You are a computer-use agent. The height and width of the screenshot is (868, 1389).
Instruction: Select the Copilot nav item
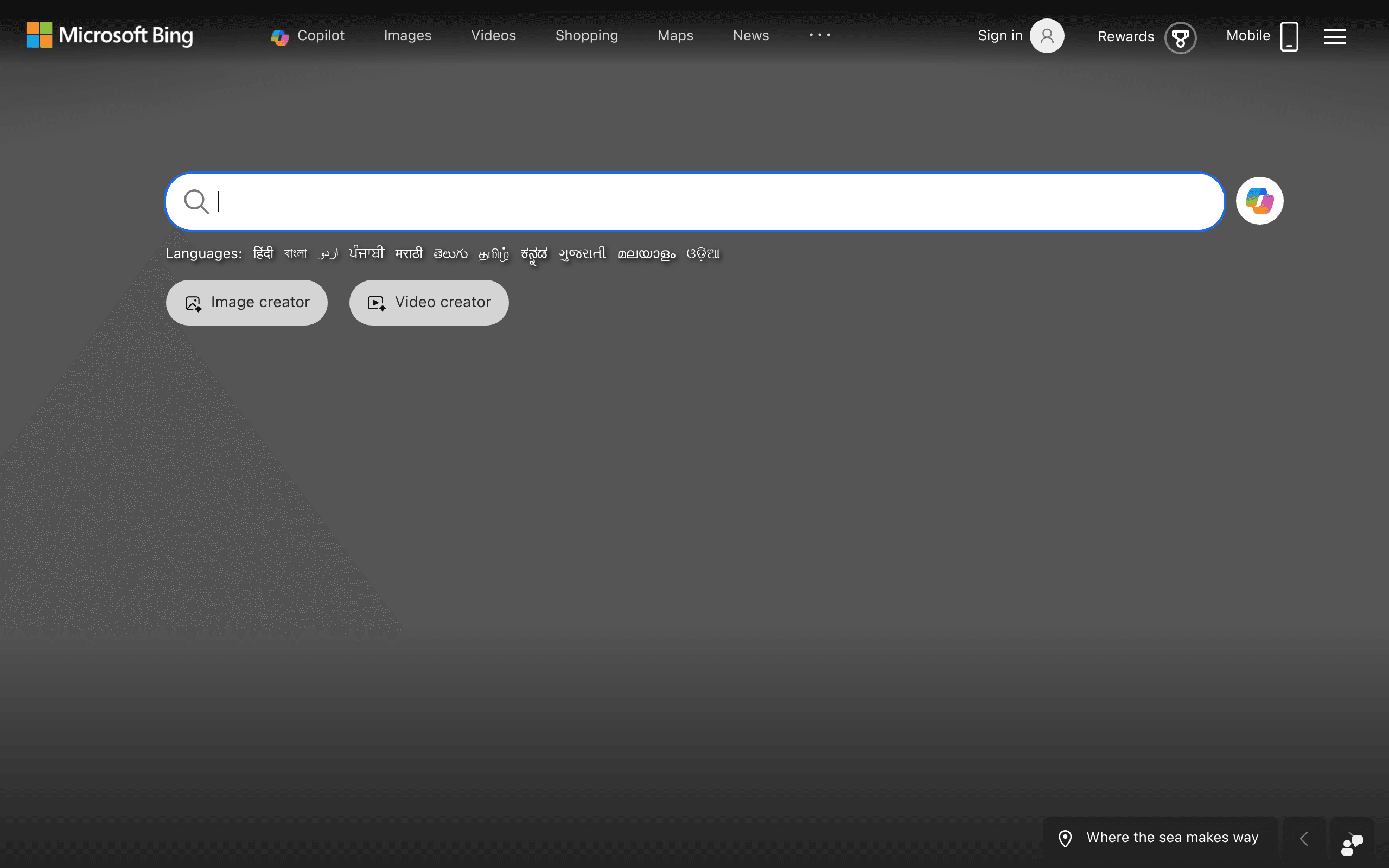(308, 36)
